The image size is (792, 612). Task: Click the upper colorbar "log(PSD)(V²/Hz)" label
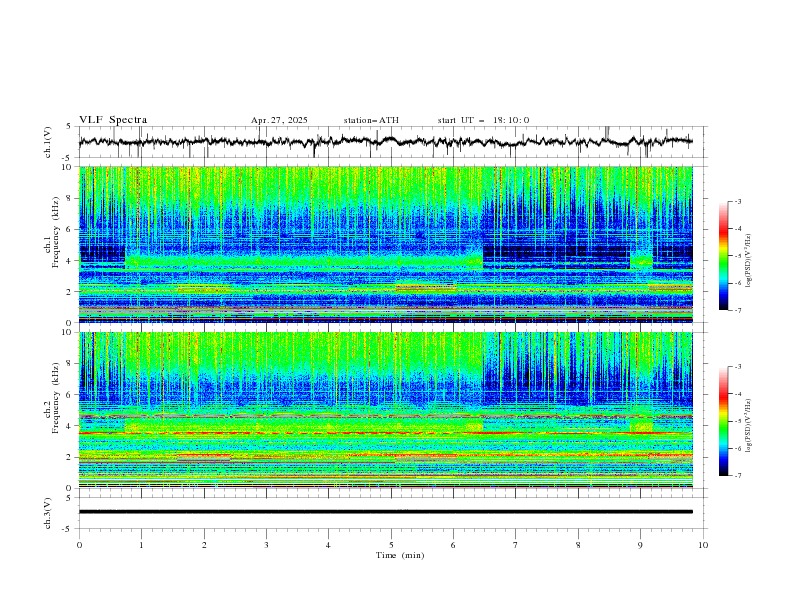[x=749, y=261]
